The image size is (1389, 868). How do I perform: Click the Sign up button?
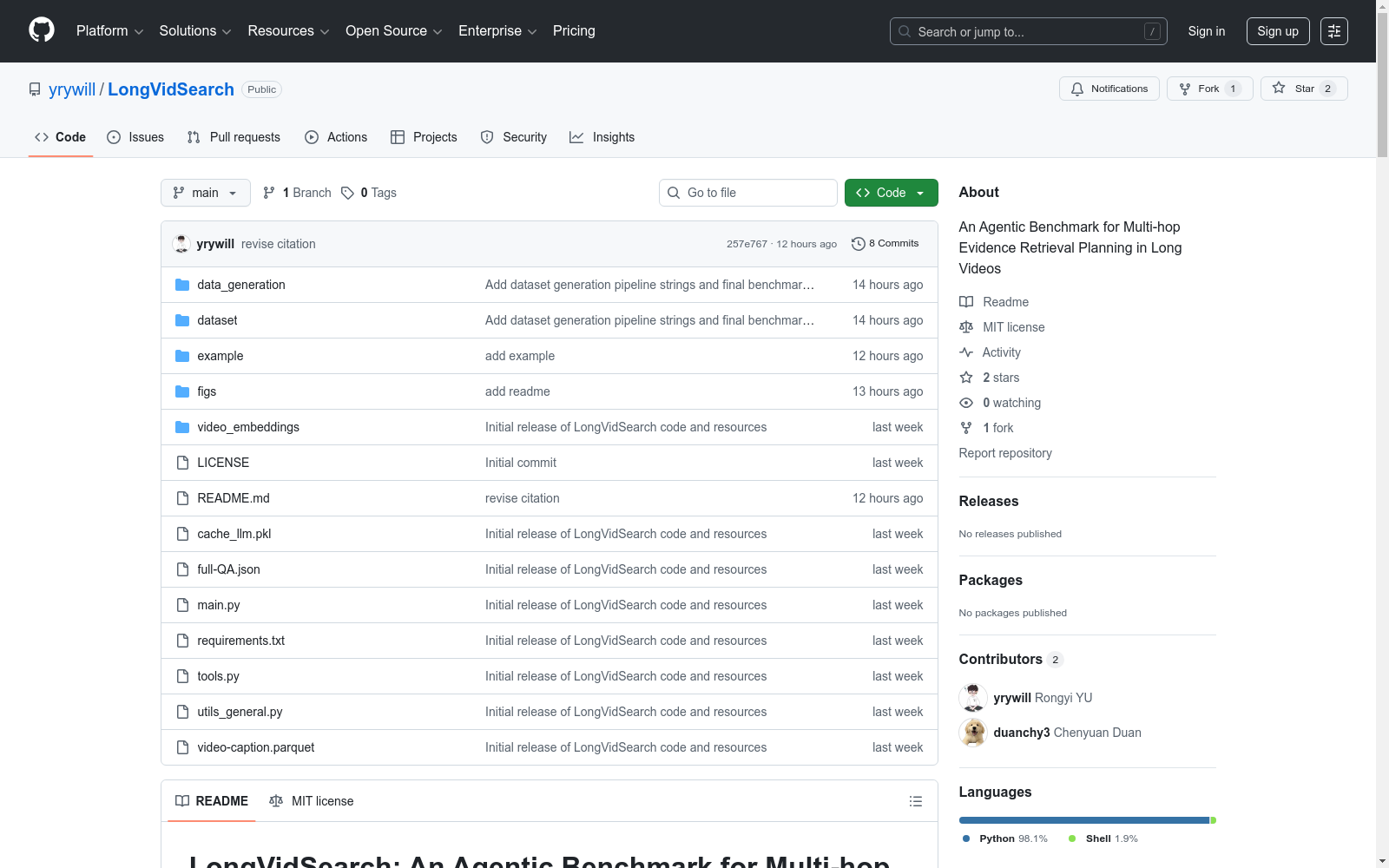tap(1278, 31)
